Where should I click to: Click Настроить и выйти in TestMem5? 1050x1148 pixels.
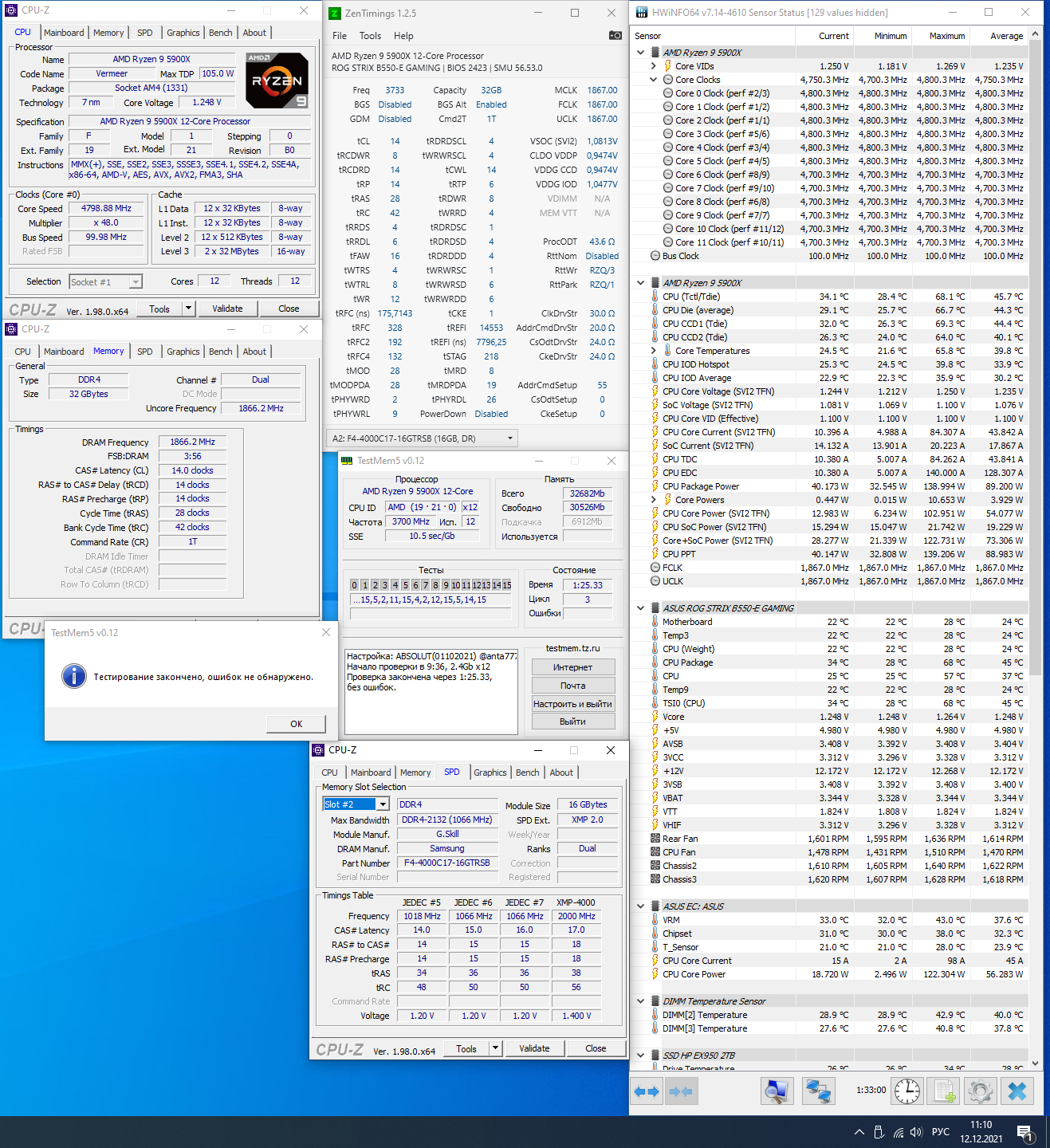[x=573, y=704]
